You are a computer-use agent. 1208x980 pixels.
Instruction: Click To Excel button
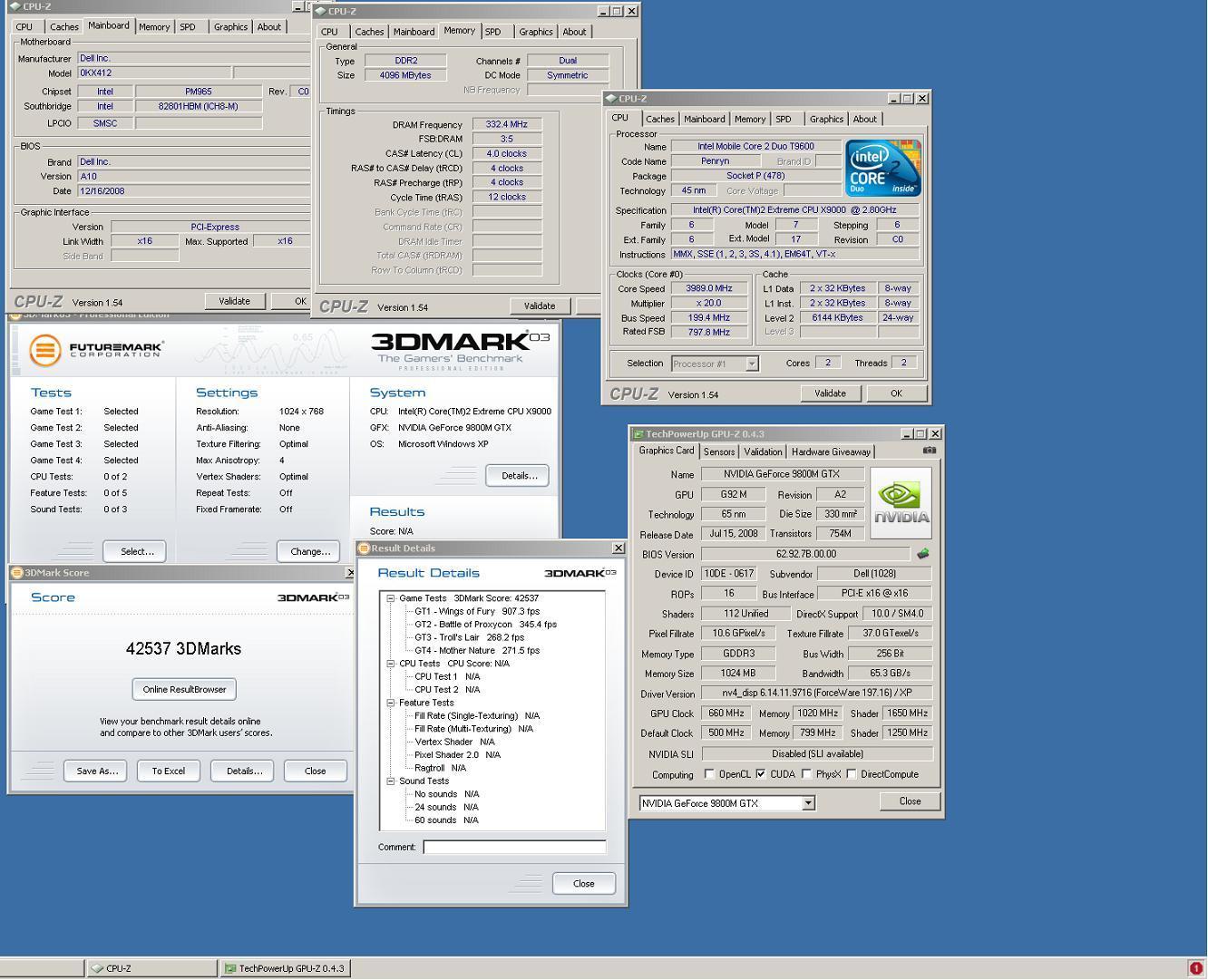click(169, 771)
